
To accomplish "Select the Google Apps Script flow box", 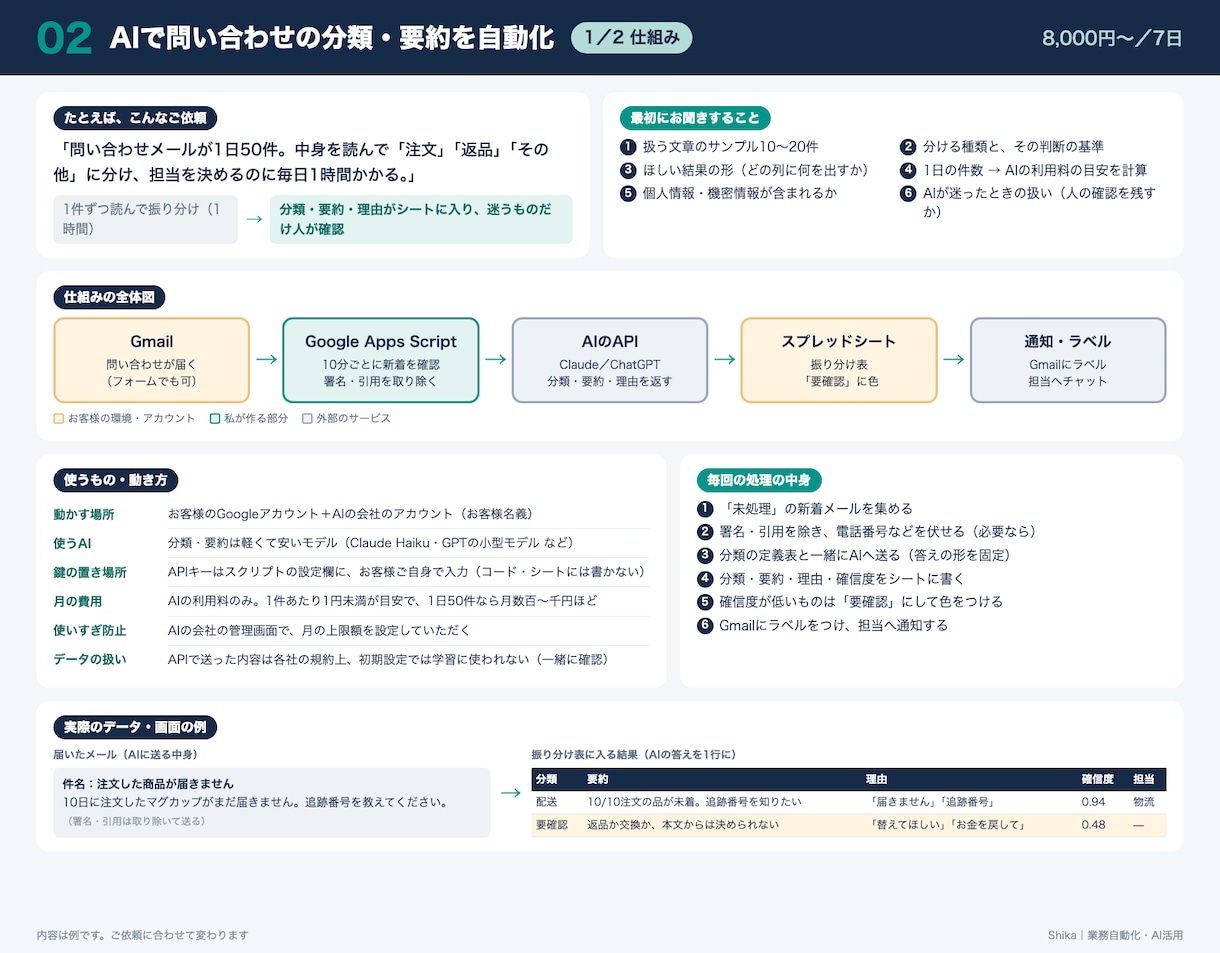I will click(381, 360).
